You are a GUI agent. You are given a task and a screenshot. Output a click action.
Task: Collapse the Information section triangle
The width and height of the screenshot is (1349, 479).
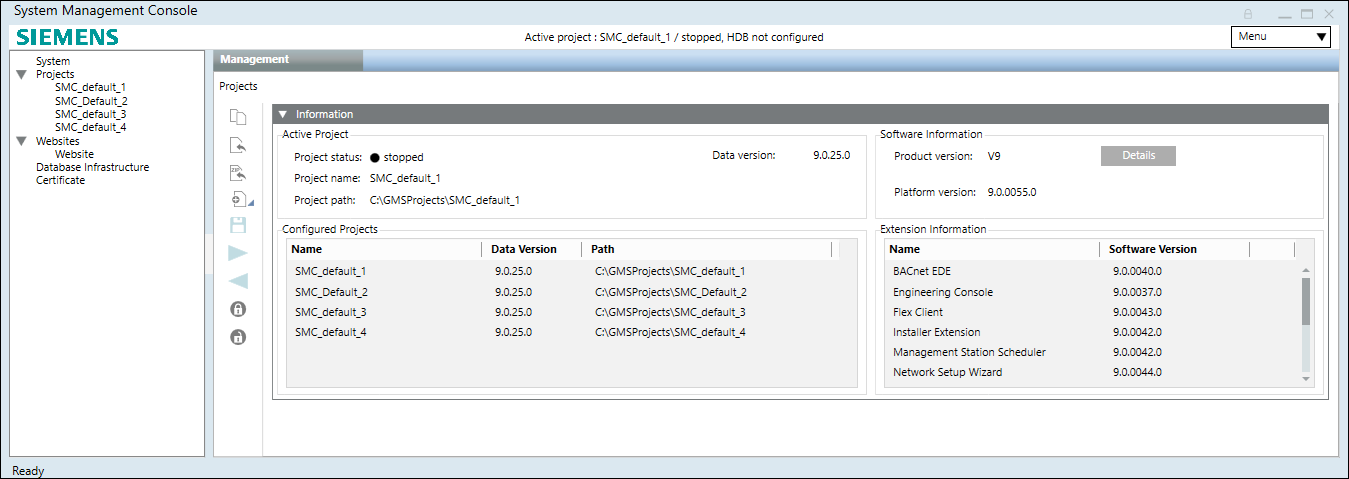point(283,114)
